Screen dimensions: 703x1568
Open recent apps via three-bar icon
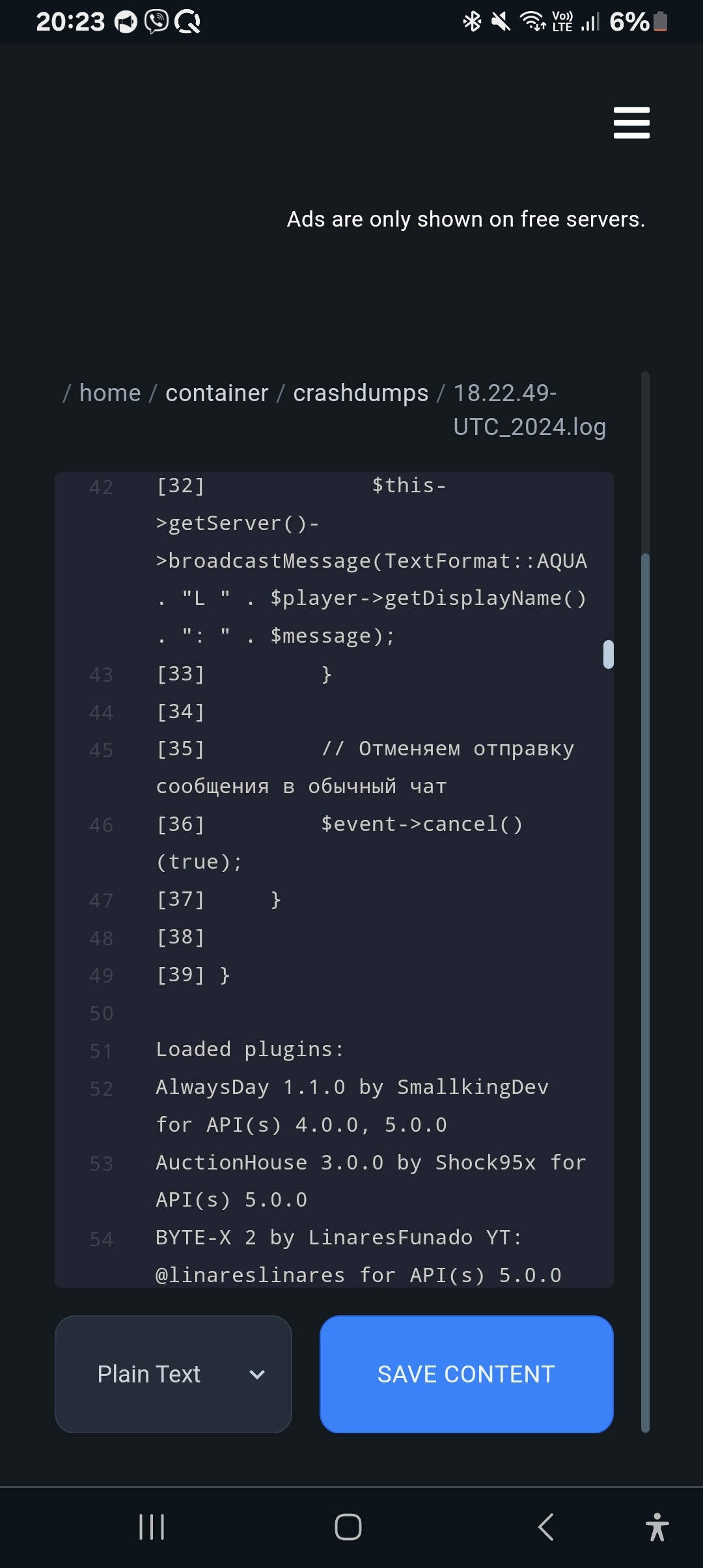pyautogui.click(x=152, y=1526)
